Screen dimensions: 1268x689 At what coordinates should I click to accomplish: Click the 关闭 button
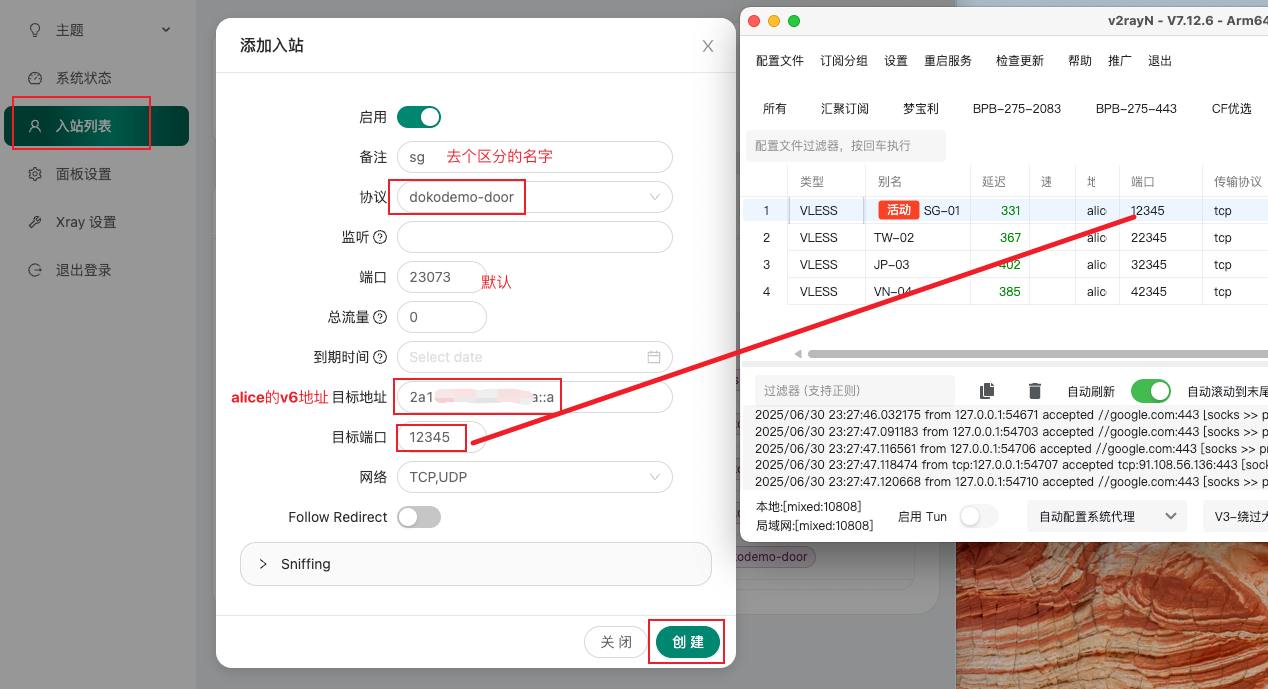616,642
